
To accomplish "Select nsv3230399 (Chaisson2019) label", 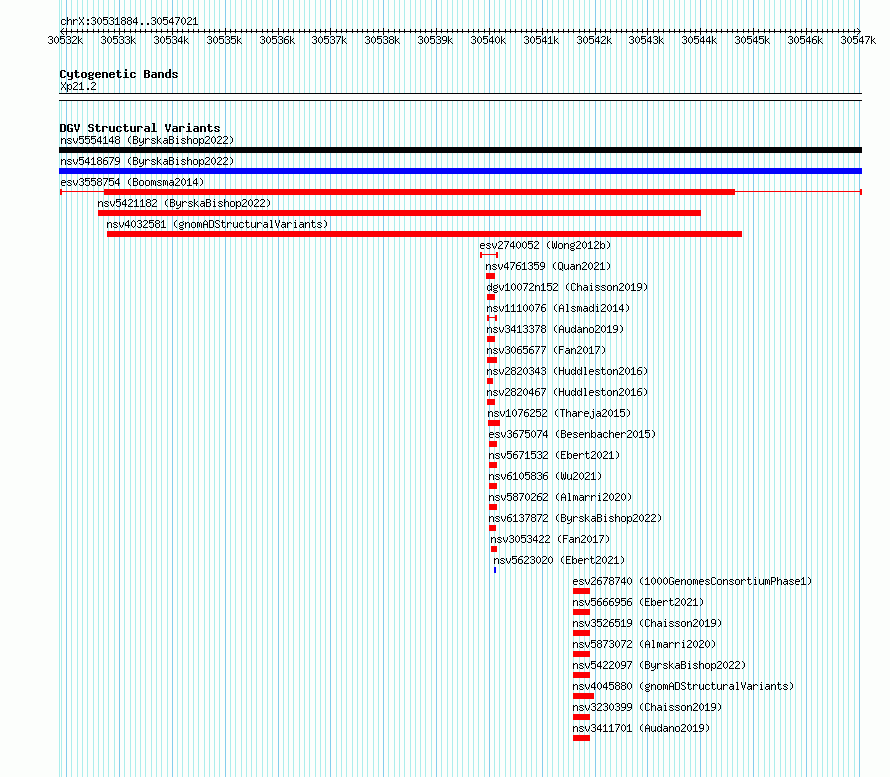I will tap(648, 707).
